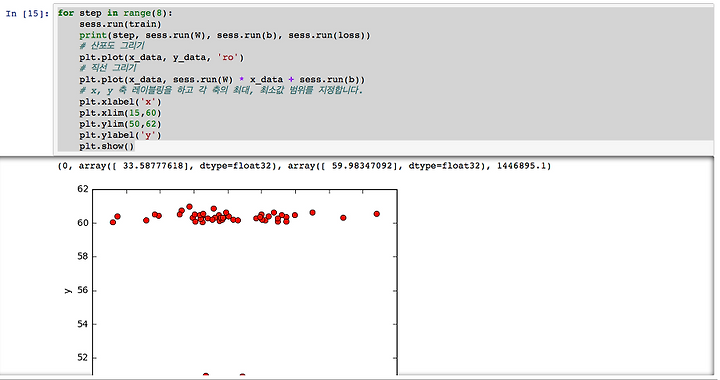The height and width of the screenshot is (380, 720).
Task: Click the y-axis tick label 56
Action: pyautogui.click(x=83, y=290)
